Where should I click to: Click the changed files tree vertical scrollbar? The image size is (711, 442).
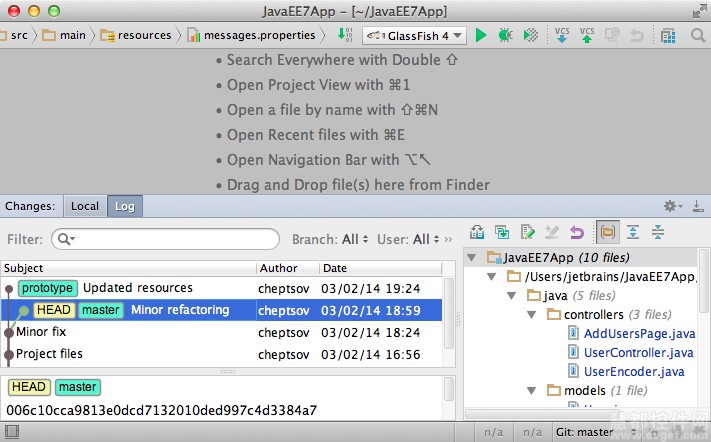click(x=703, y=281)
